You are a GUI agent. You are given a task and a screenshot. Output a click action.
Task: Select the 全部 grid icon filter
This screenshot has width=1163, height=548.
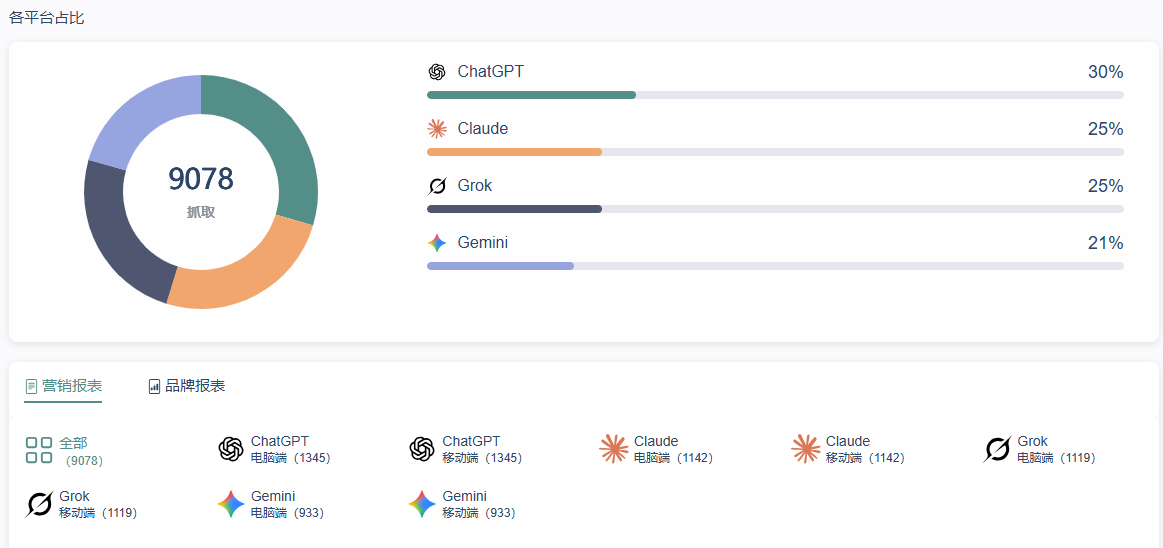click(x=39, y=450)
